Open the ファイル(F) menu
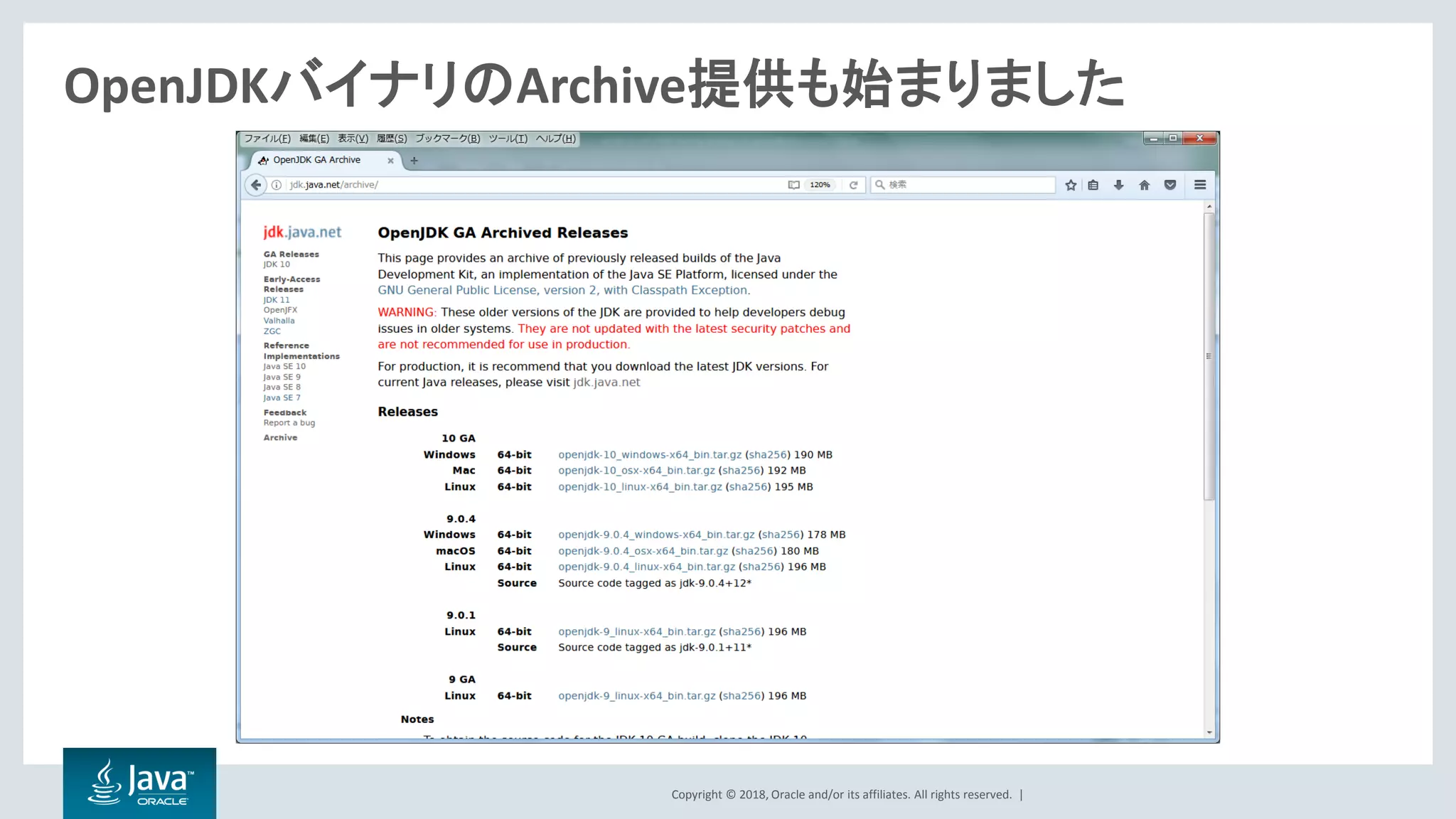 (267, 139)
